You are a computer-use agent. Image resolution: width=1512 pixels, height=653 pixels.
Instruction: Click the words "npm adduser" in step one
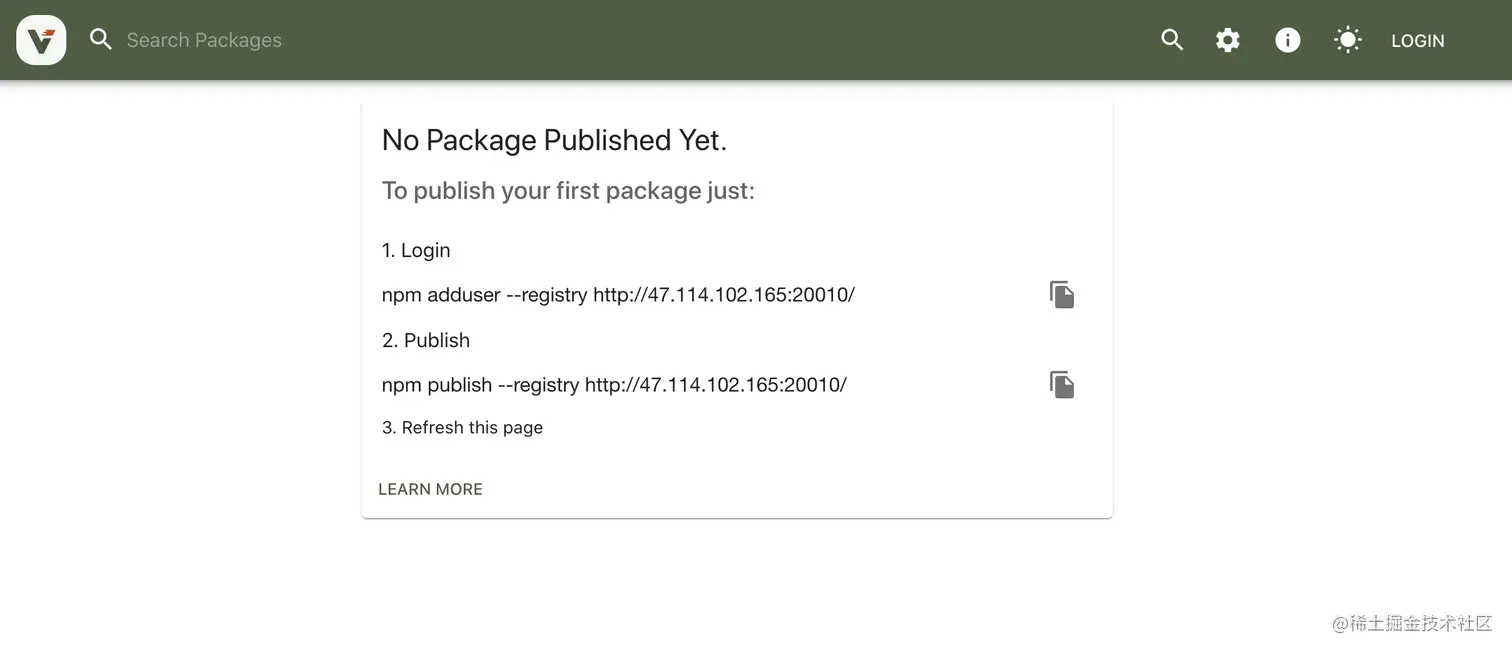click(x=441, y=295)
